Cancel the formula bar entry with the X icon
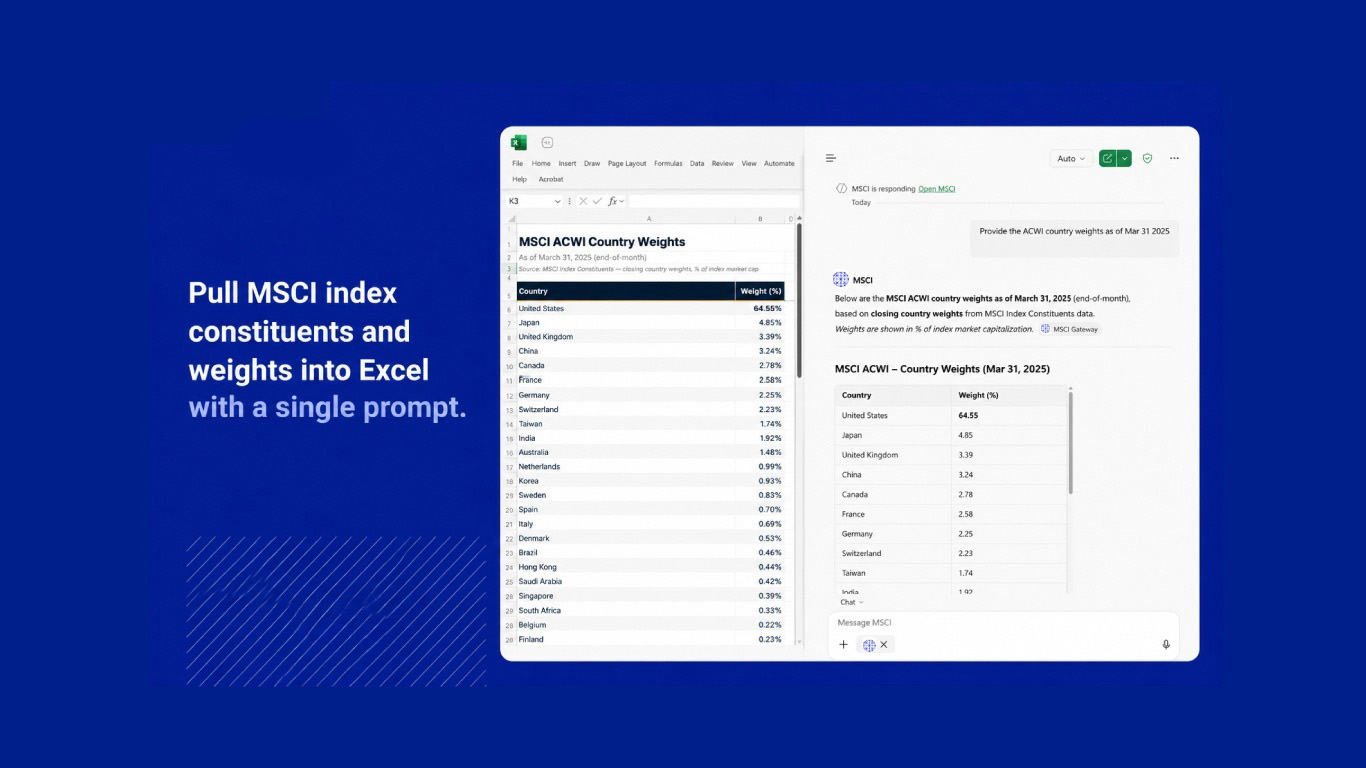This screenshot has width=1366, height=768. click(x=583, y=201)
